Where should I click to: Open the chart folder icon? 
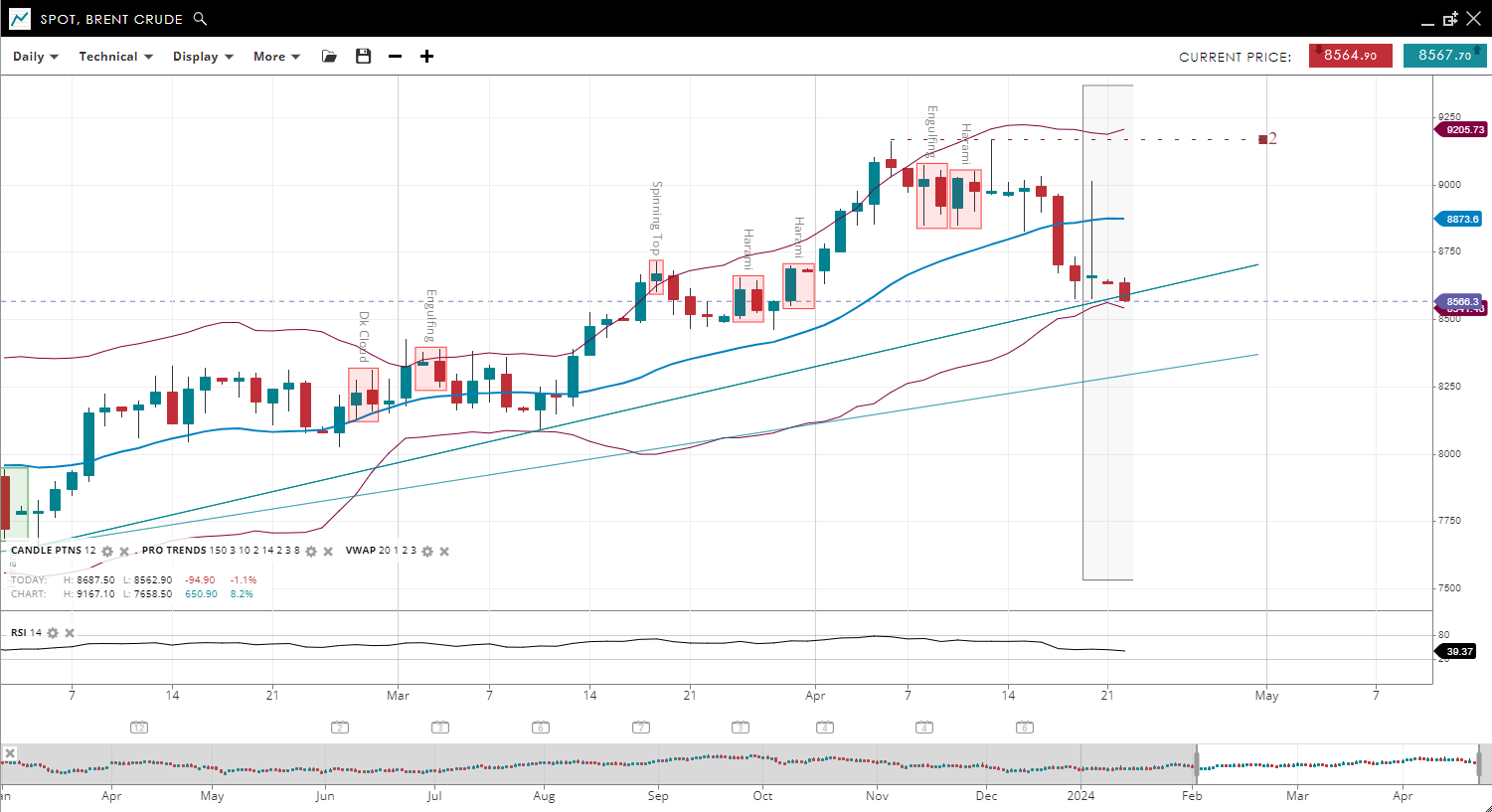329,57
